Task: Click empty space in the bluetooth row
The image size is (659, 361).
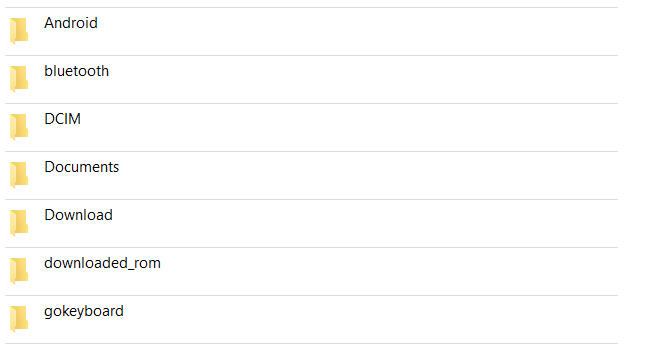Action: click(357, 79)
